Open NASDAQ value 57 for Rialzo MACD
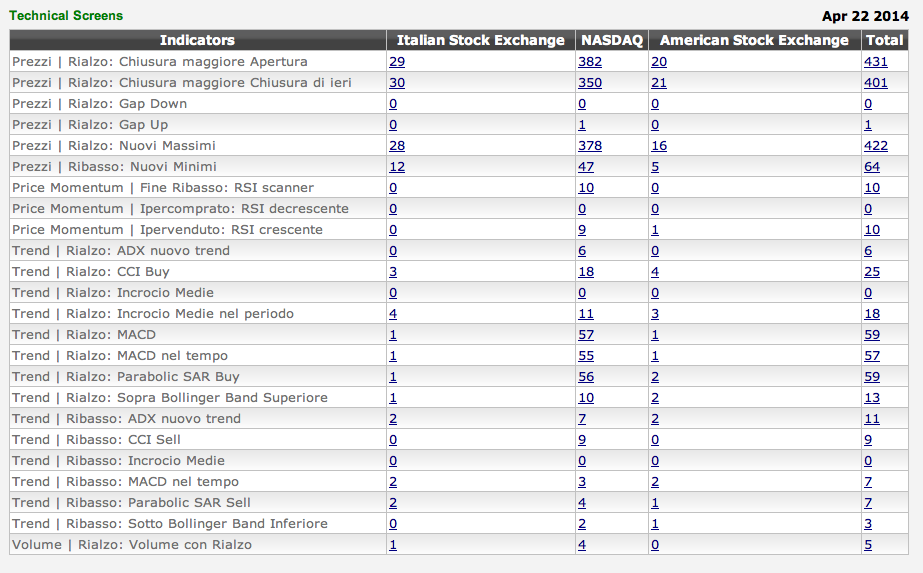This screenshot has width=923, height=573. click(586, 335)
